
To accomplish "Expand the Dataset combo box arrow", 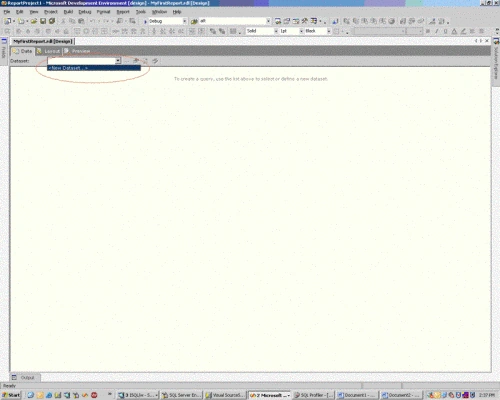I will pos(118,61).
